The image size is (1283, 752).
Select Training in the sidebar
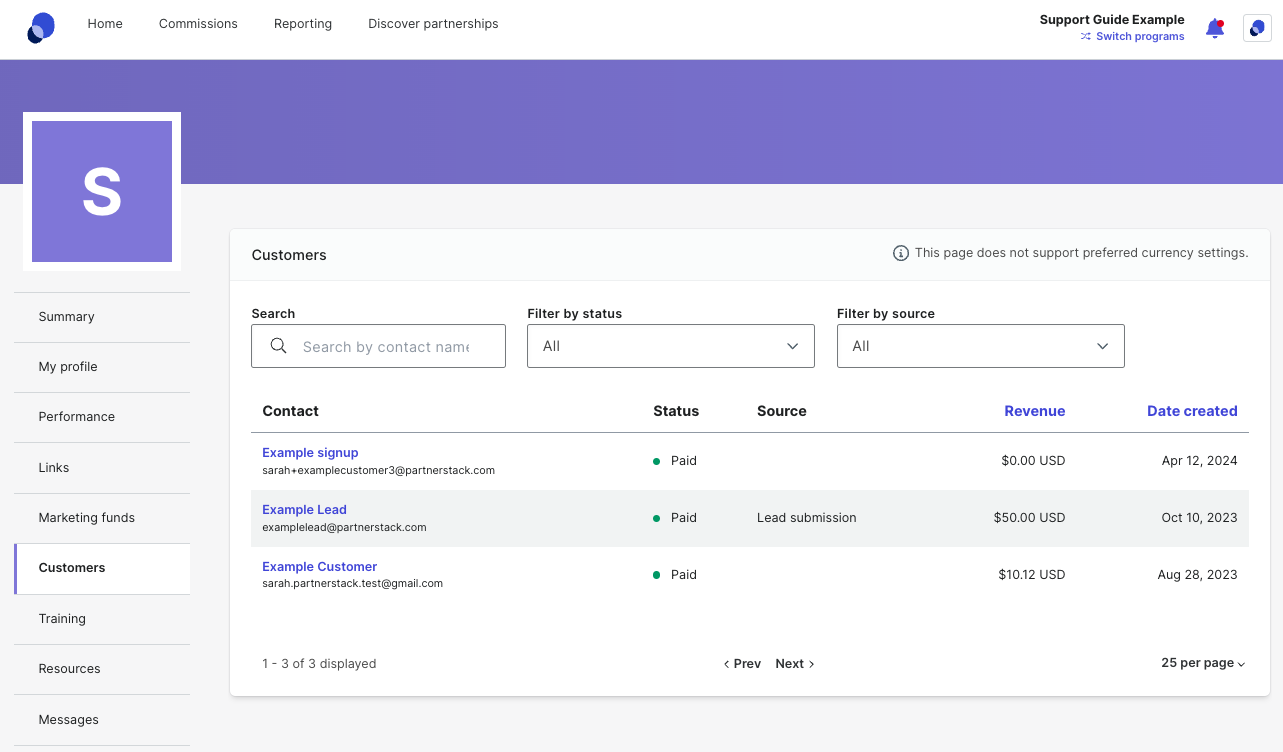102,619
